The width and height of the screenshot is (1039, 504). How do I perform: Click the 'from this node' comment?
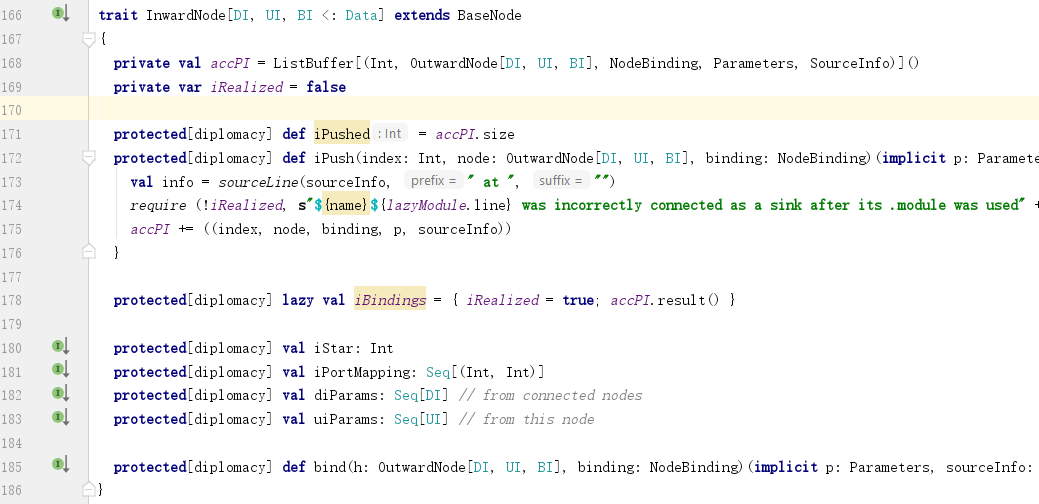click(527, 419)
